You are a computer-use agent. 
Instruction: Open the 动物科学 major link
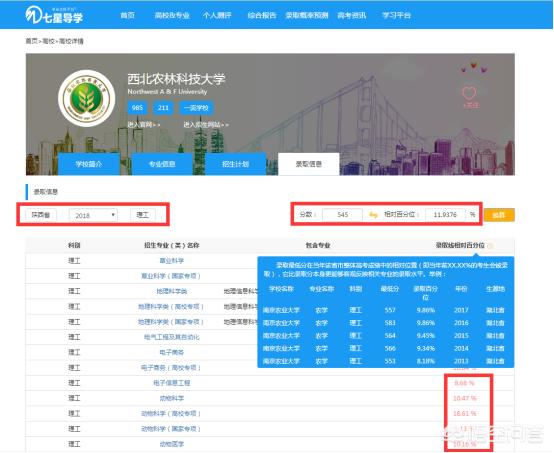172,398
